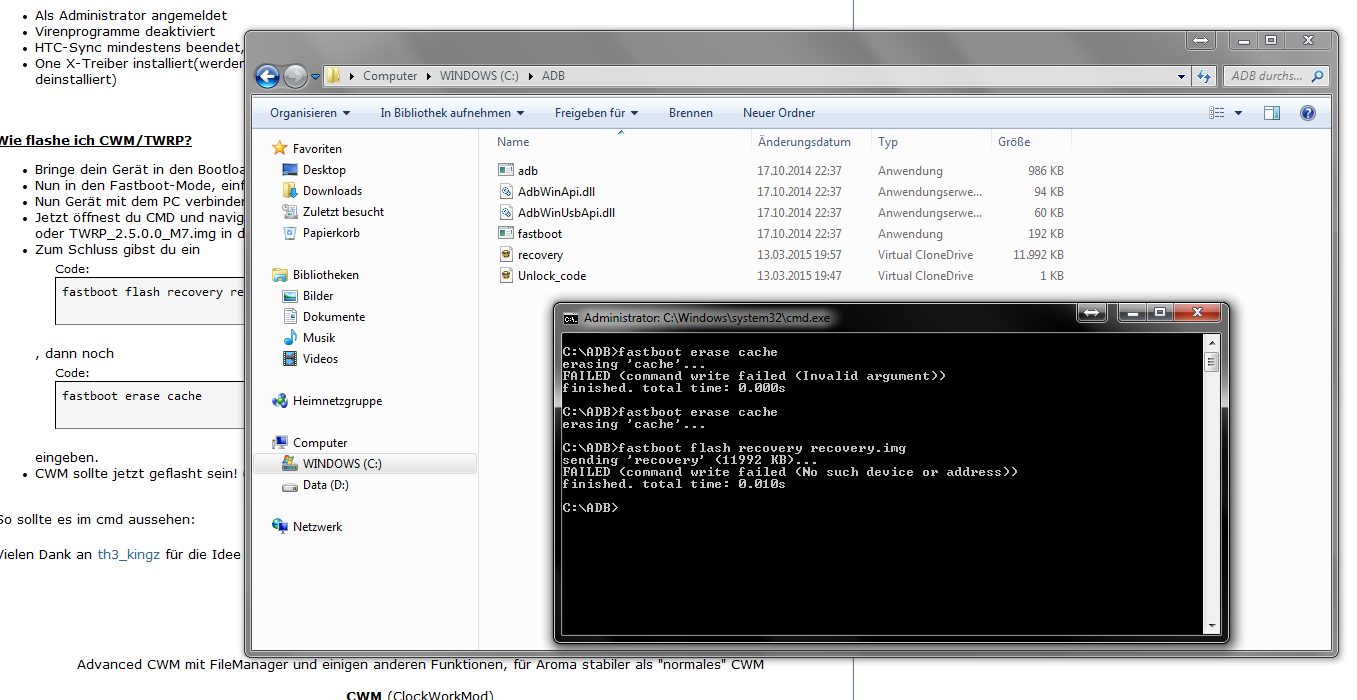Select Bibliotheken in the navigation pane
The width and height of the screenshot is (1357, 700).
tap(325, 275)
